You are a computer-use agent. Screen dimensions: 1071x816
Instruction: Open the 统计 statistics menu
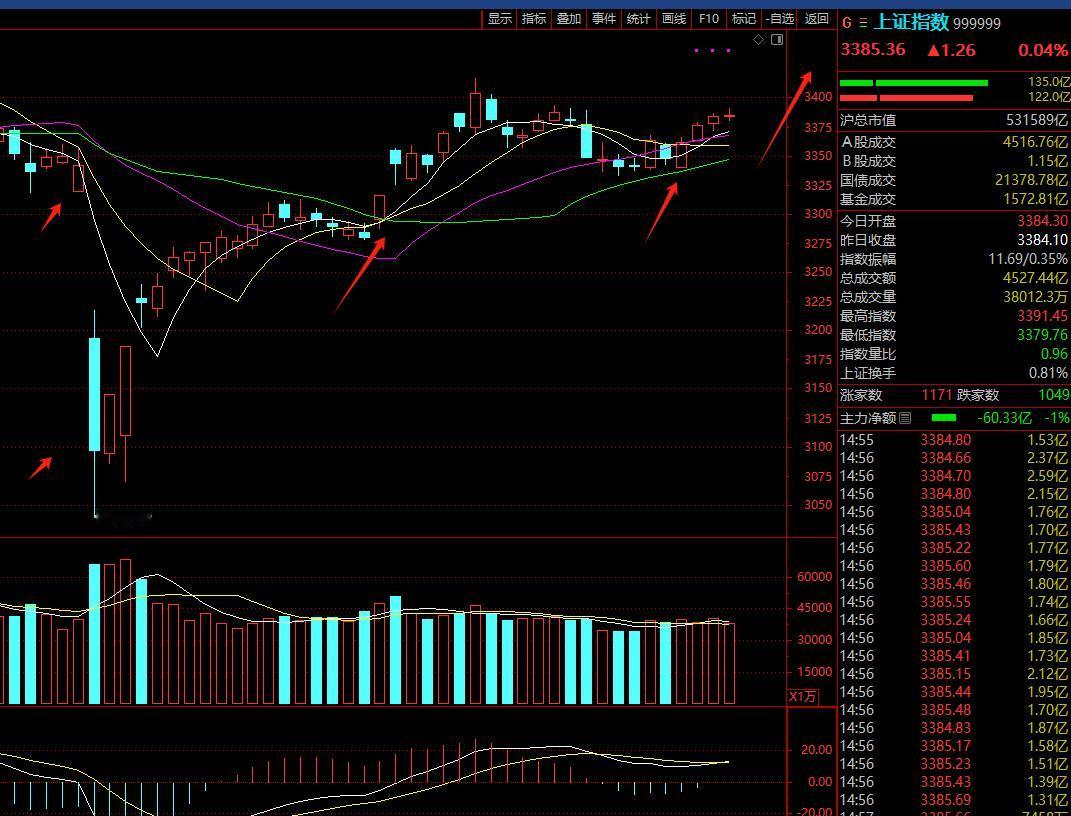click(639, 19)
